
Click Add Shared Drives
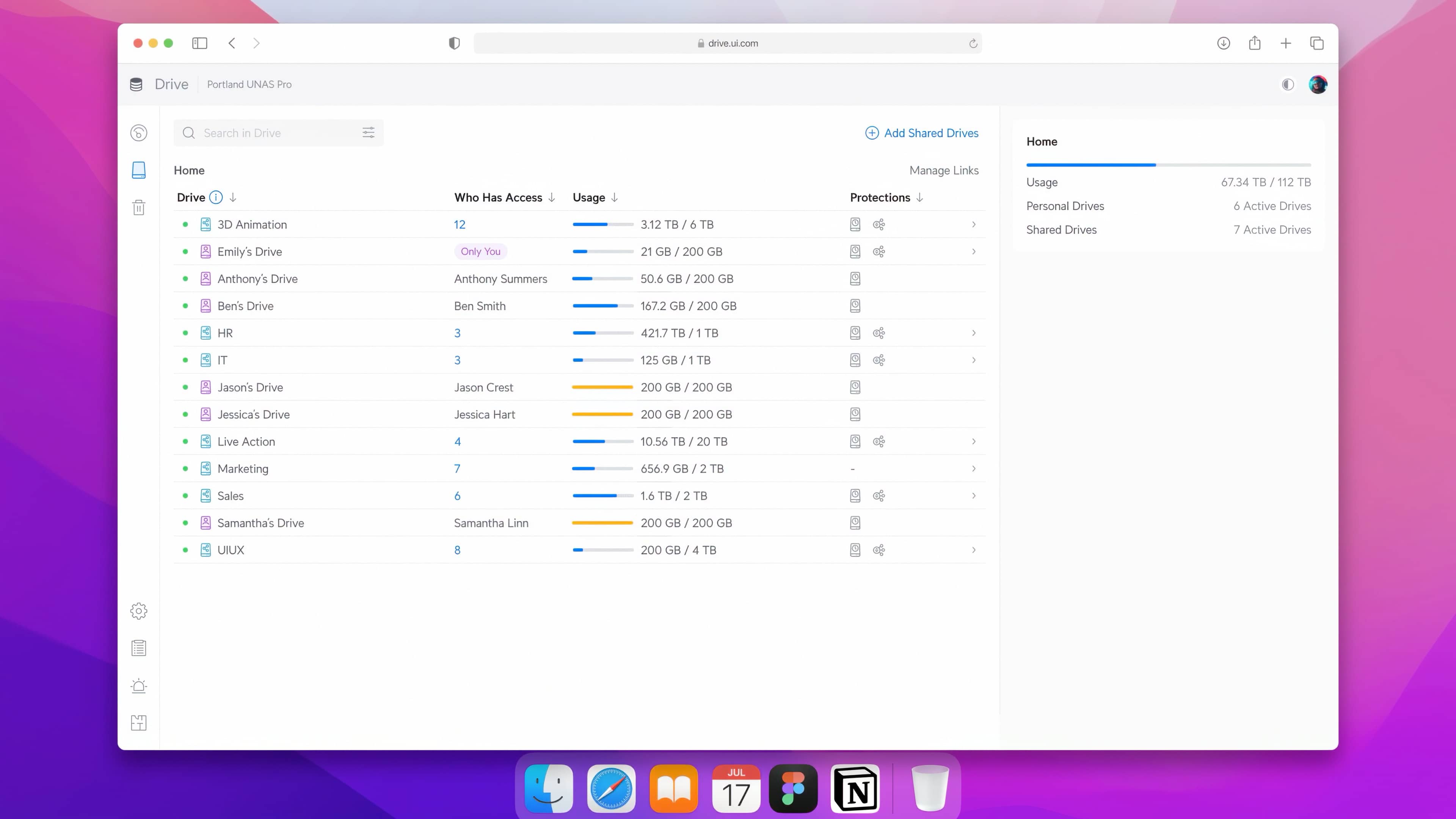pyautogui.click(x=921, y=133)
